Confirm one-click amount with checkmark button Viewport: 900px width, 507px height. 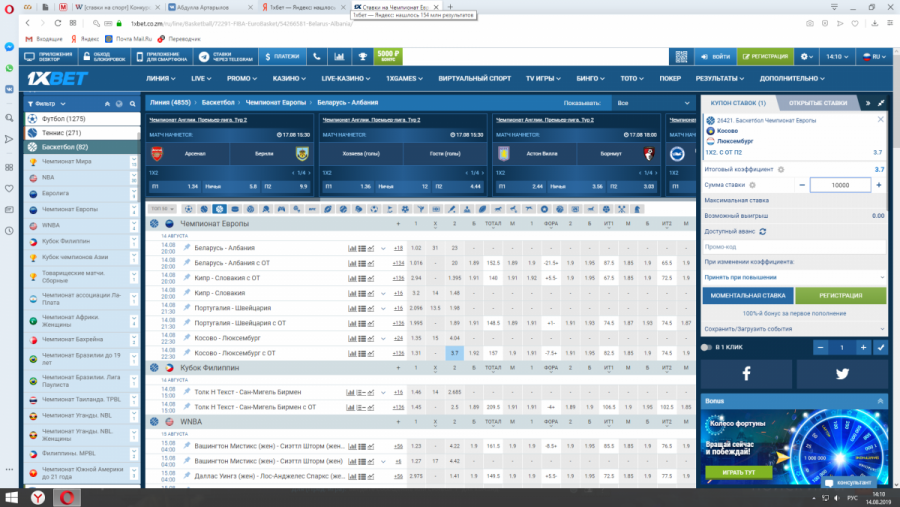point(880,347)
